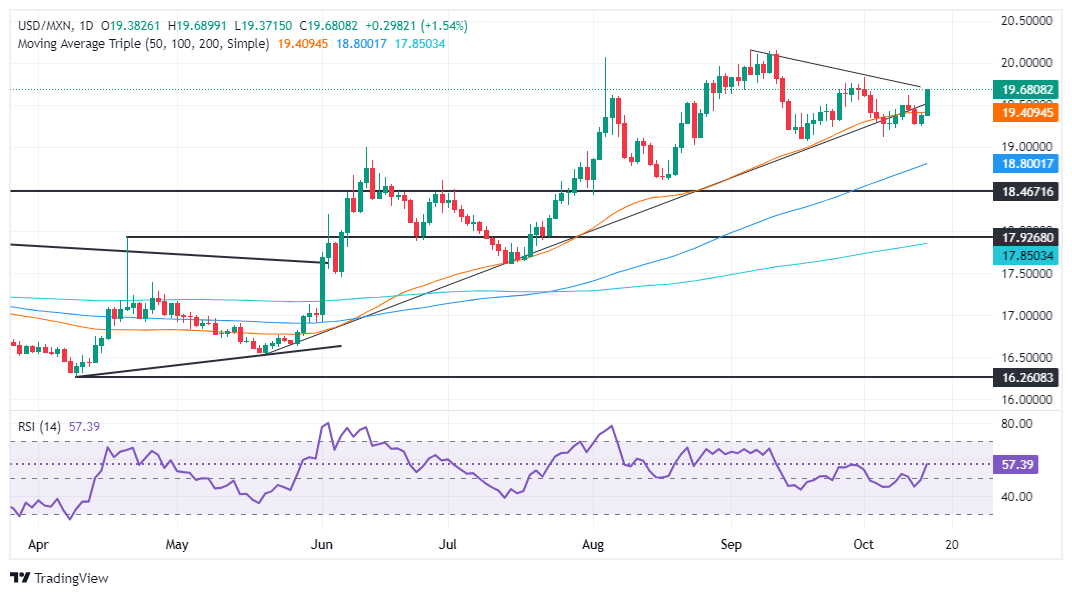Select the 17.92680 horizontal line label
1072x596 pixels.
click(1026, 237)
